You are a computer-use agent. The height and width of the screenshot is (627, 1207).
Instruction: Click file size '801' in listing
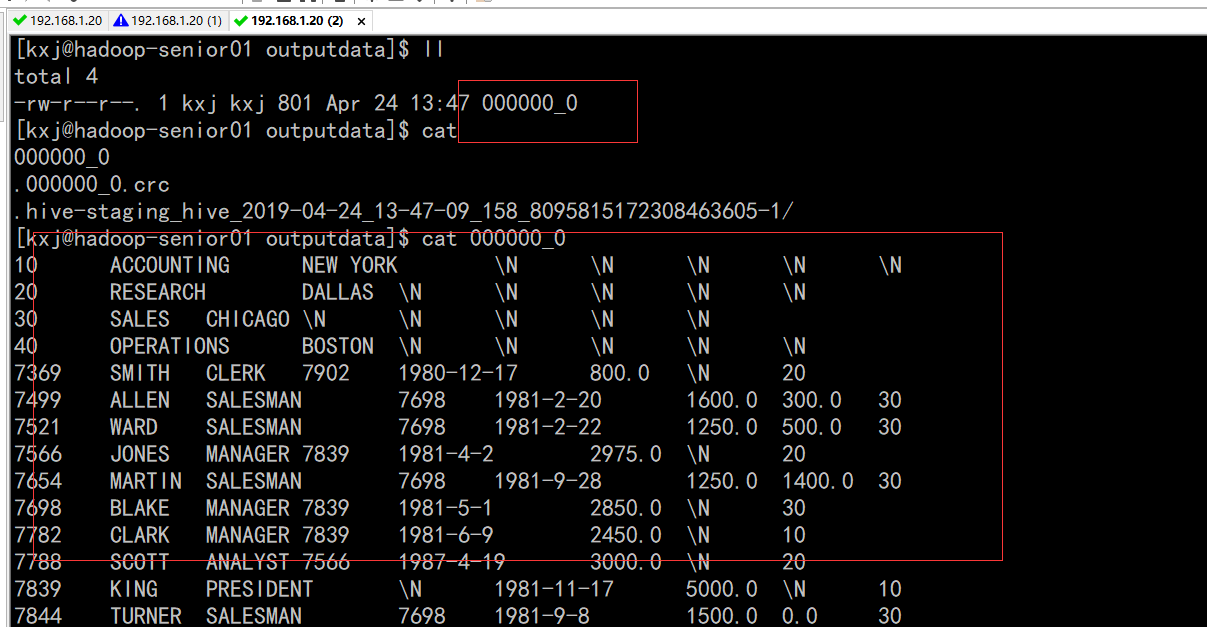[296, 103]
